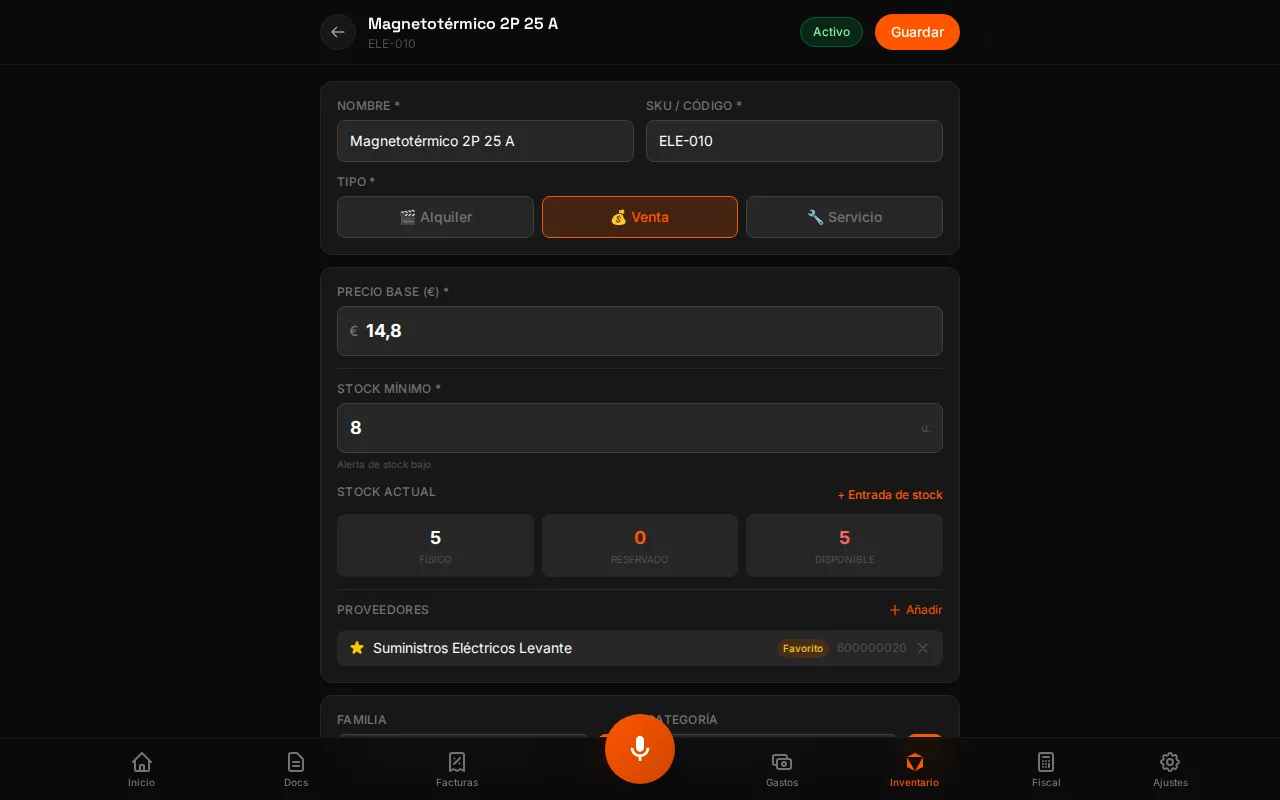Select Venta as product type
The image size is (1280, 800).
(x=640, y=217)
